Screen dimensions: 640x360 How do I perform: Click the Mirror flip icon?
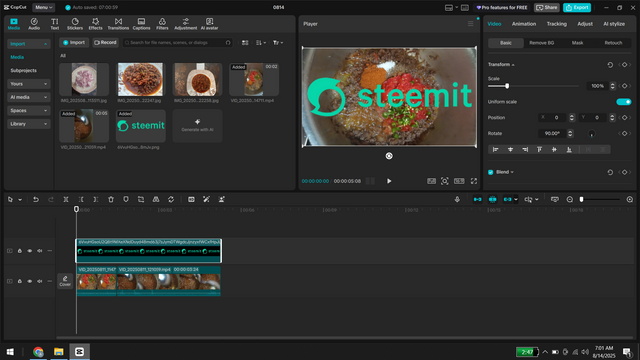(x=156, y=199)
